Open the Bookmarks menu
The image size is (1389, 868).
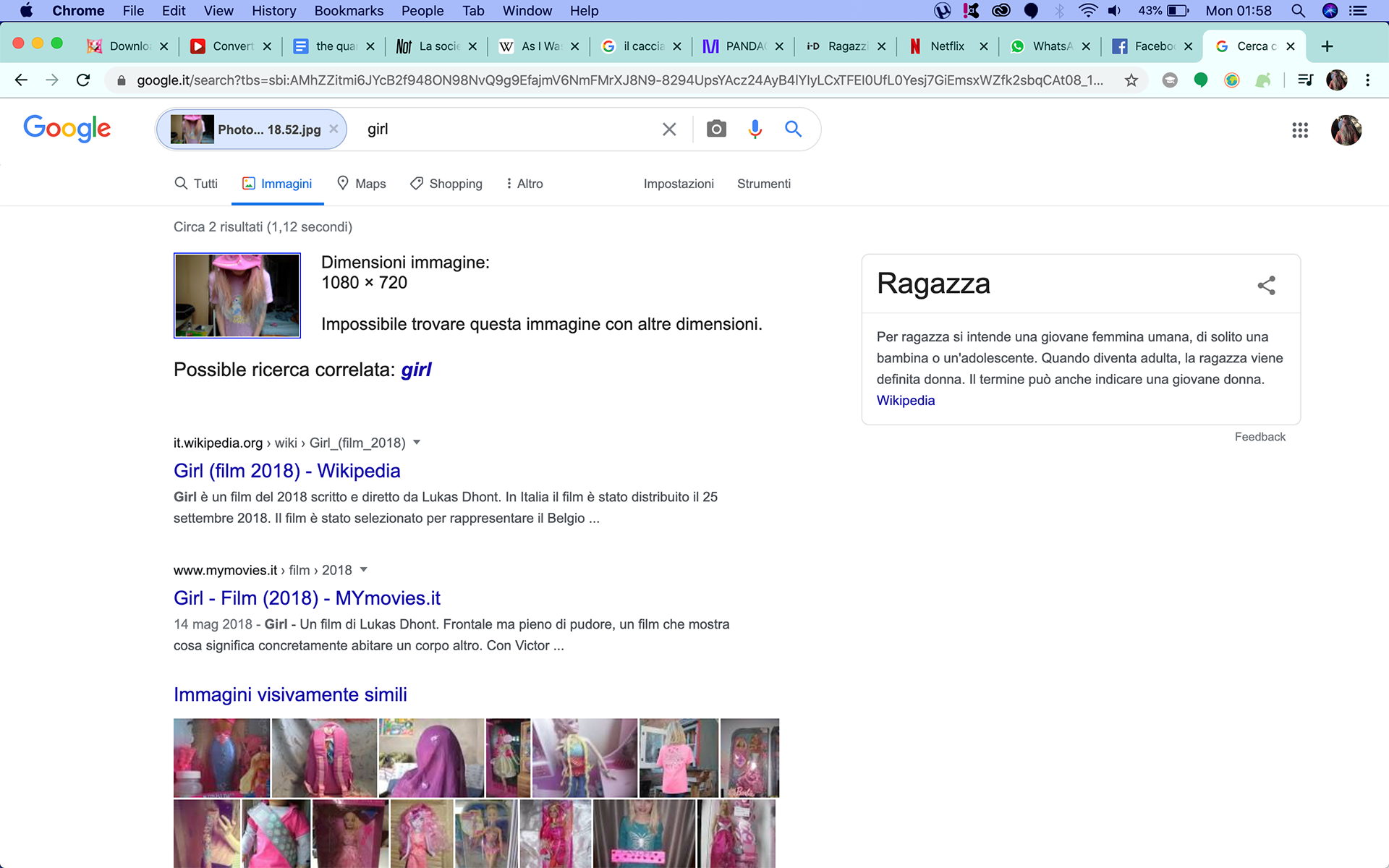[x=349, y=11]
